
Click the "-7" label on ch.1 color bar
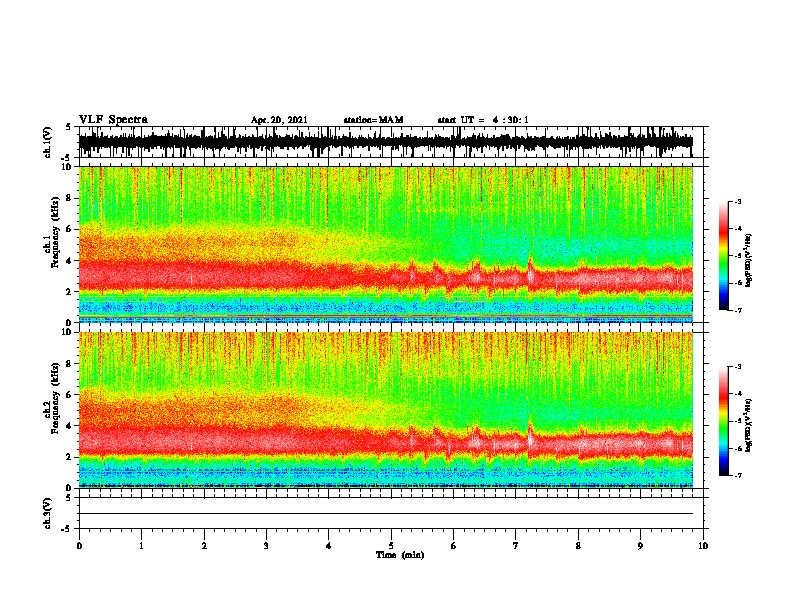pos(737,310)
